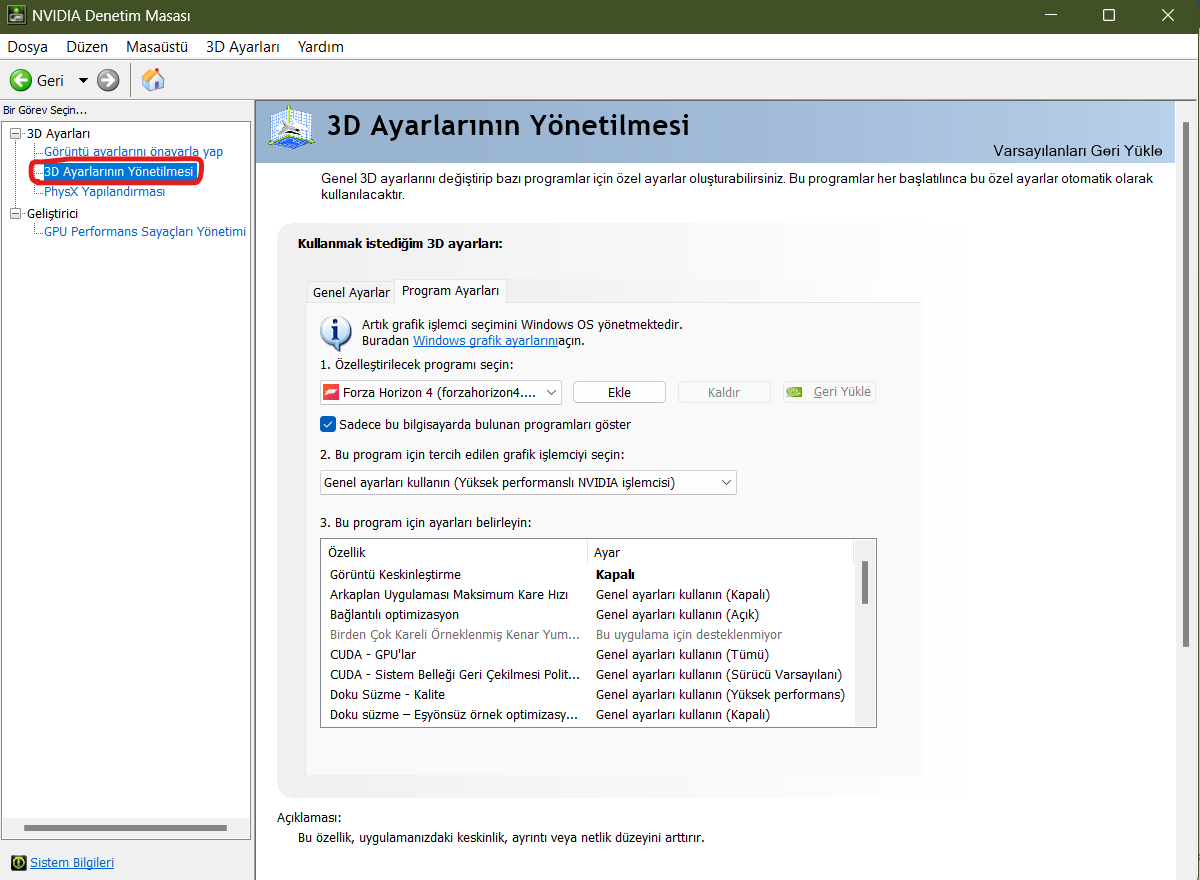Image resolution: width=1200 pixels, height=880 pixels.
Task: Click 'Genel ayarları kullanın (Sürücü Varsayılanı)' value
Action: [719, 675]
